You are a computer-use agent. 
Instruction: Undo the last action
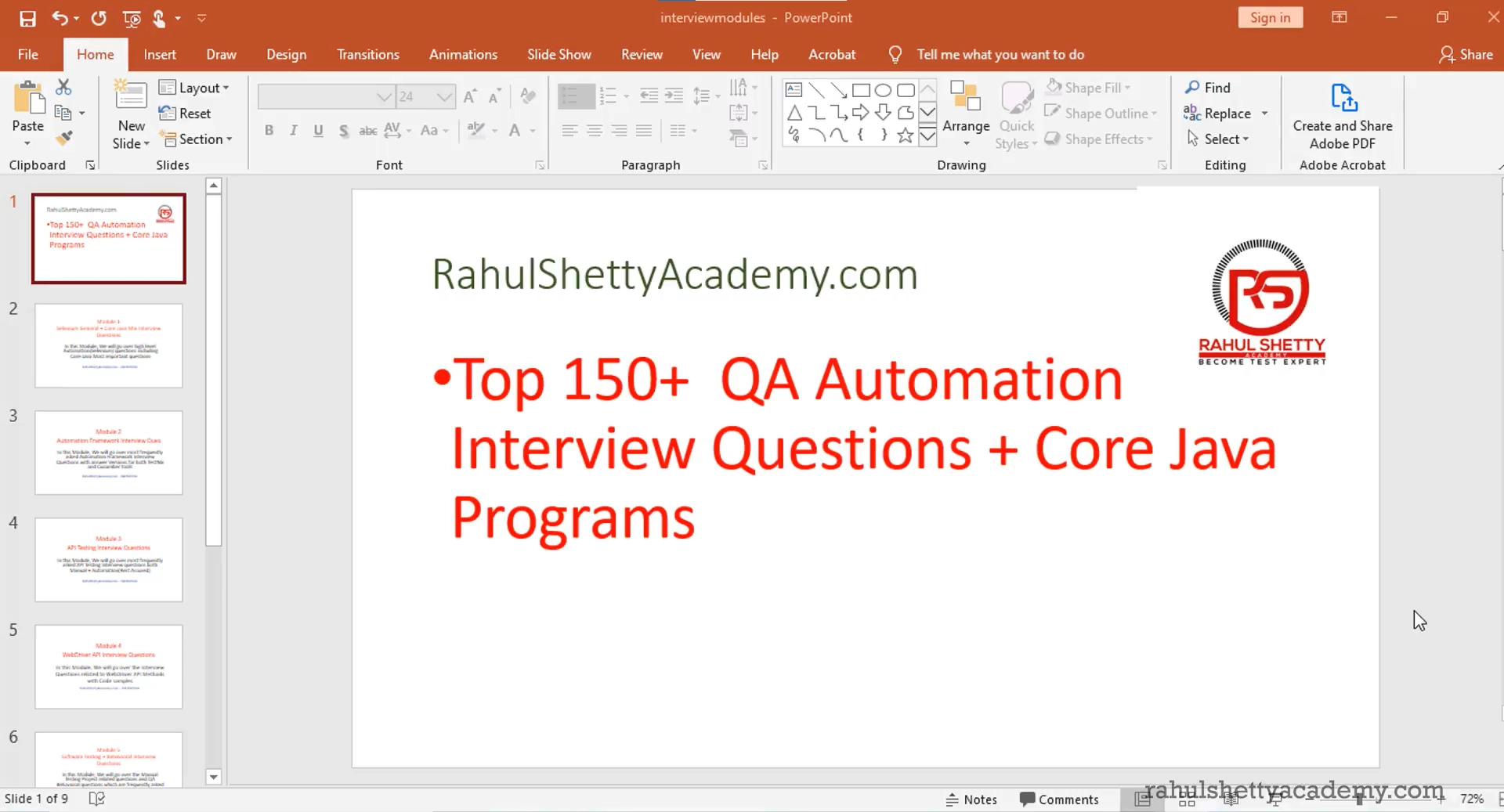pyautogui.click(x=60, y=18)
